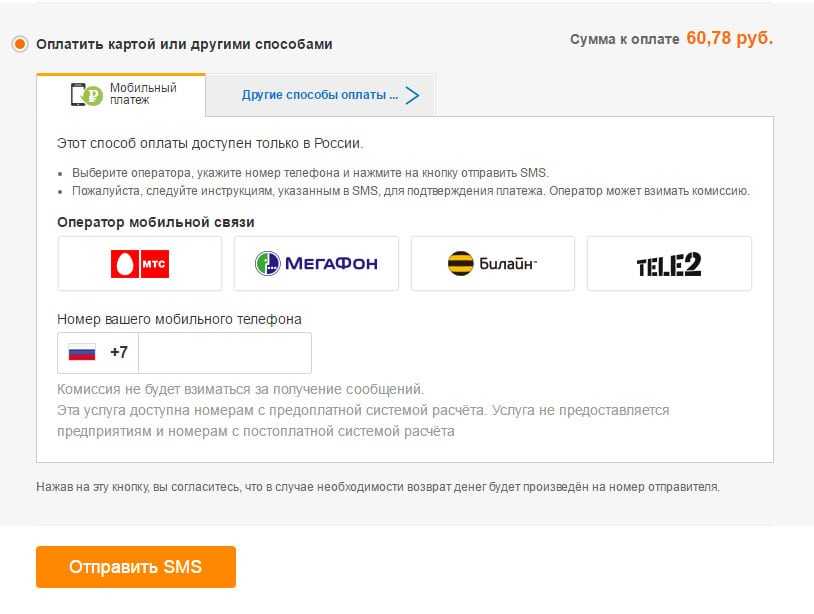Select the pay by card radio button
The width and height of the screenshot is (814, 614).
[x=19, y=44]
